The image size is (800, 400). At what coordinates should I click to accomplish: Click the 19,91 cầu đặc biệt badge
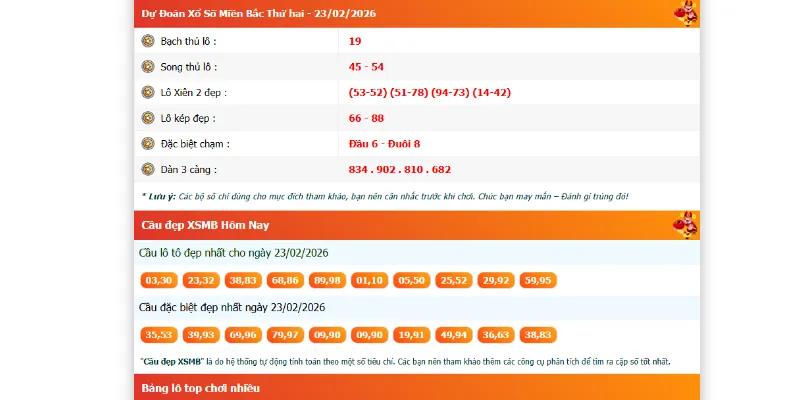(x=411, y=334)
